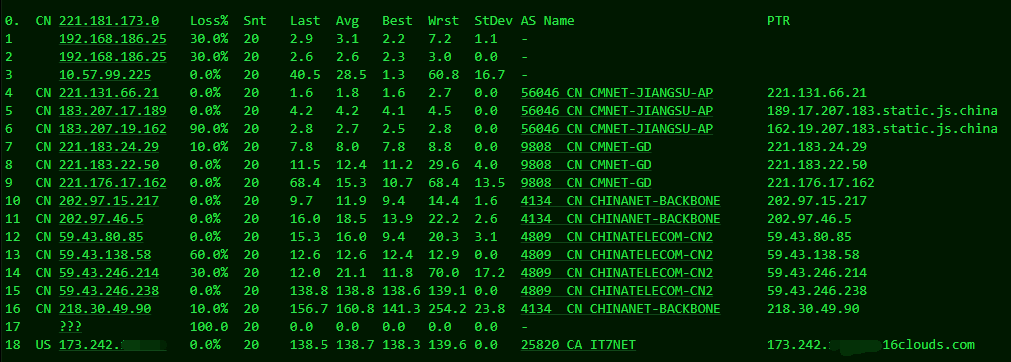Open hop 12 address 59.43.80.85
This screenshot has height=362, width=1011.
[x=101, y=237]
